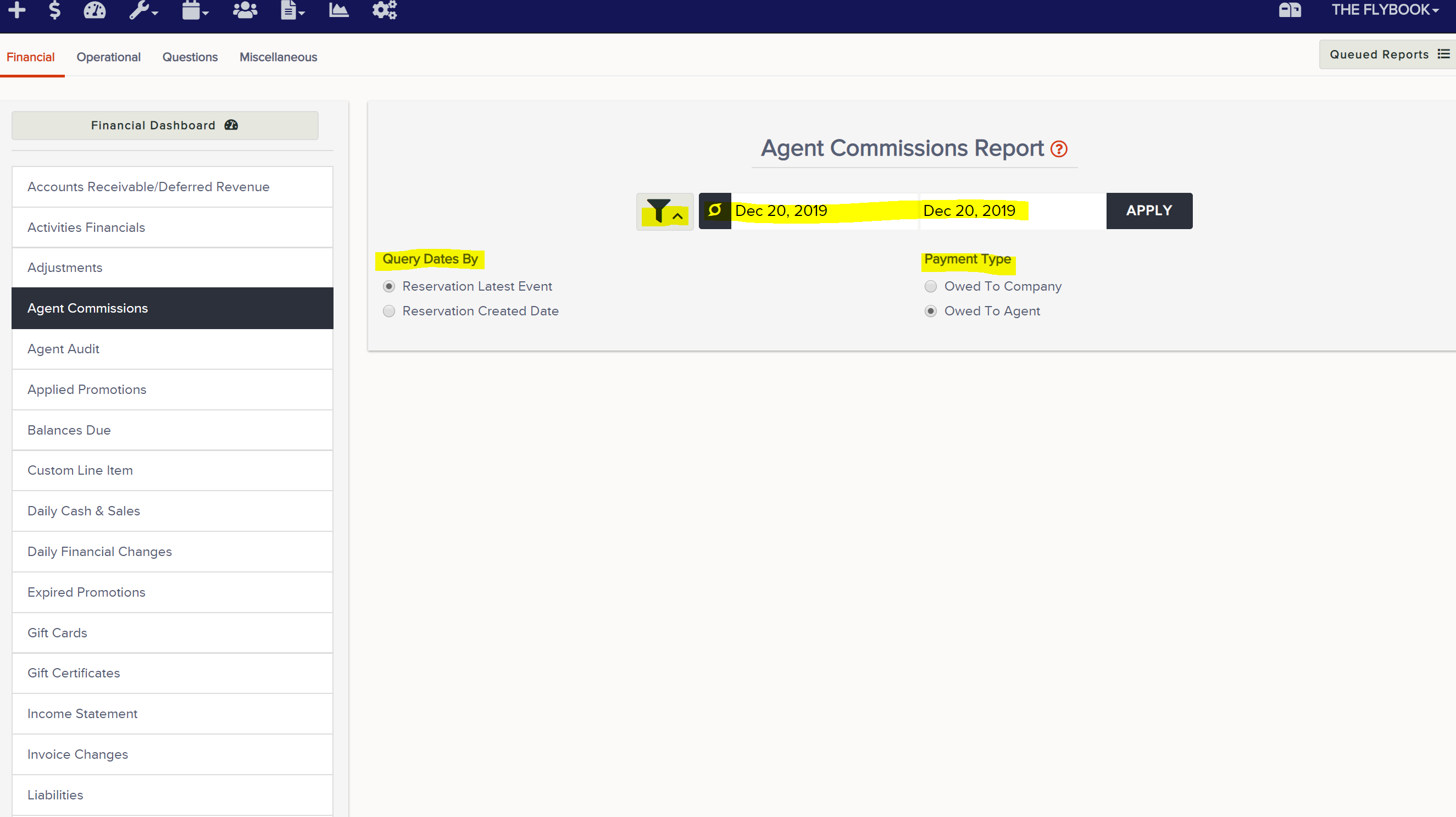
Task: Click the help question mark icon
Action: [x=1059, y=149]
